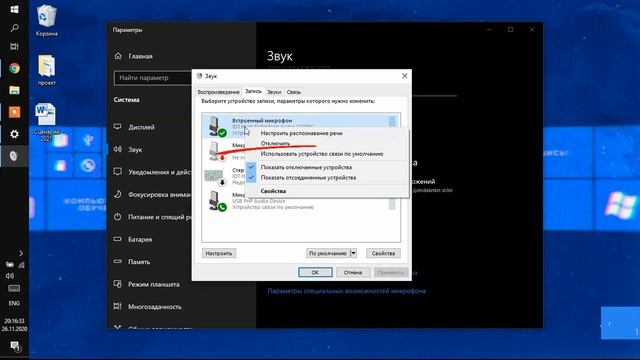Click 'Свойства' button at dialog bottom

point(383,253)
